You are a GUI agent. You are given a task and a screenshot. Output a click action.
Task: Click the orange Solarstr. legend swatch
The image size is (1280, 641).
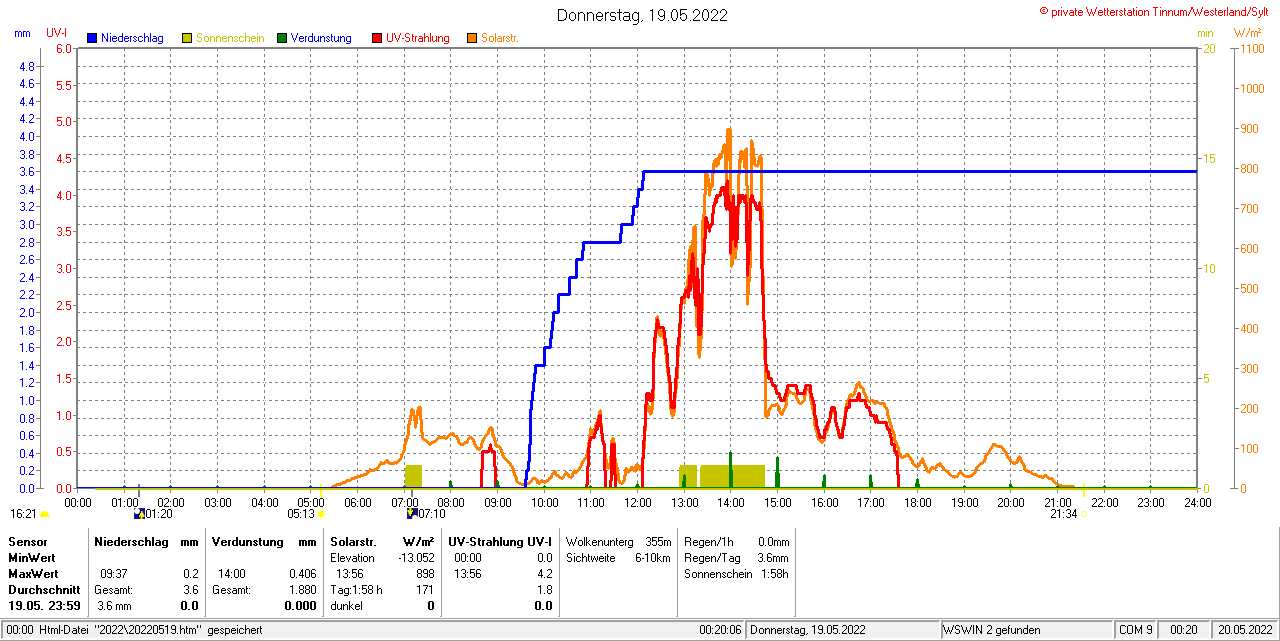click(472, 38)
